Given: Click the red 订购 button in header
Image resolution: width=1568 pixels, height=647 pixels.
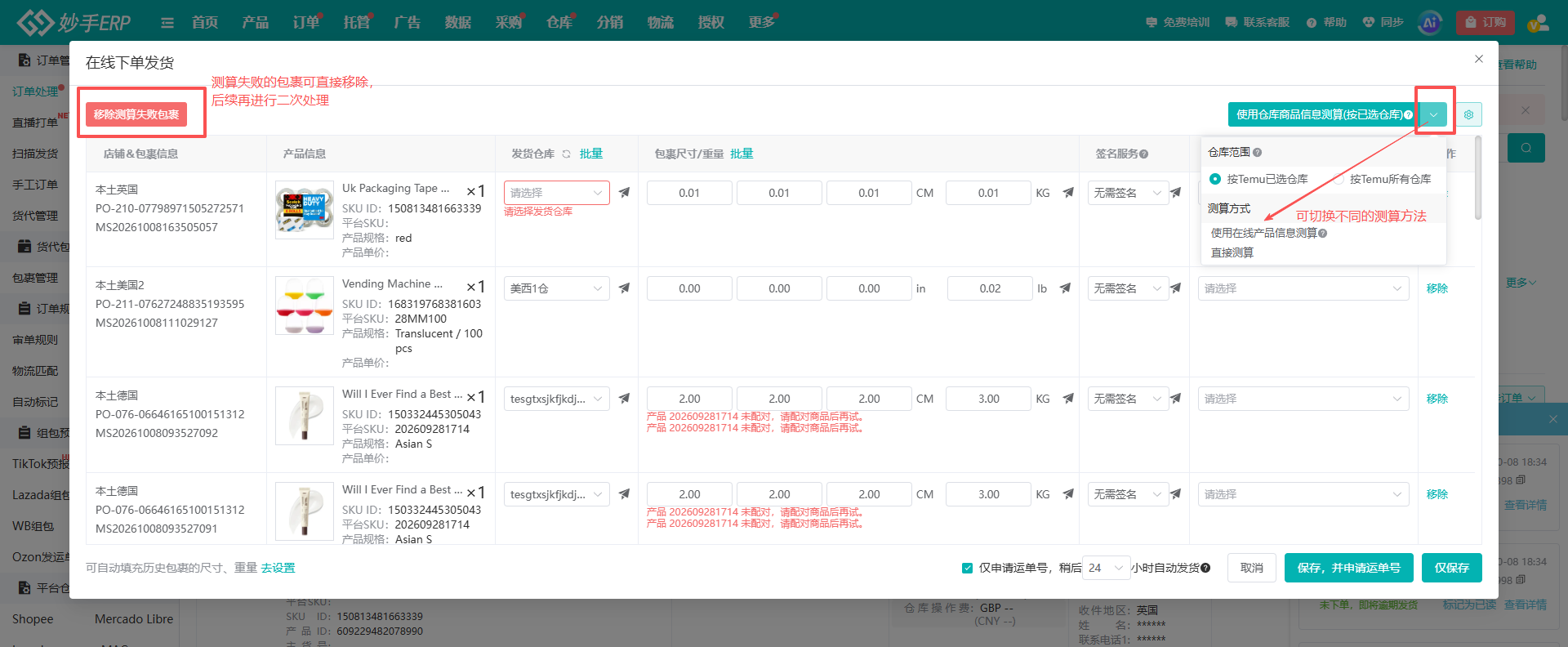Looking at the screenshot, I should click(x=1485, y=23).
